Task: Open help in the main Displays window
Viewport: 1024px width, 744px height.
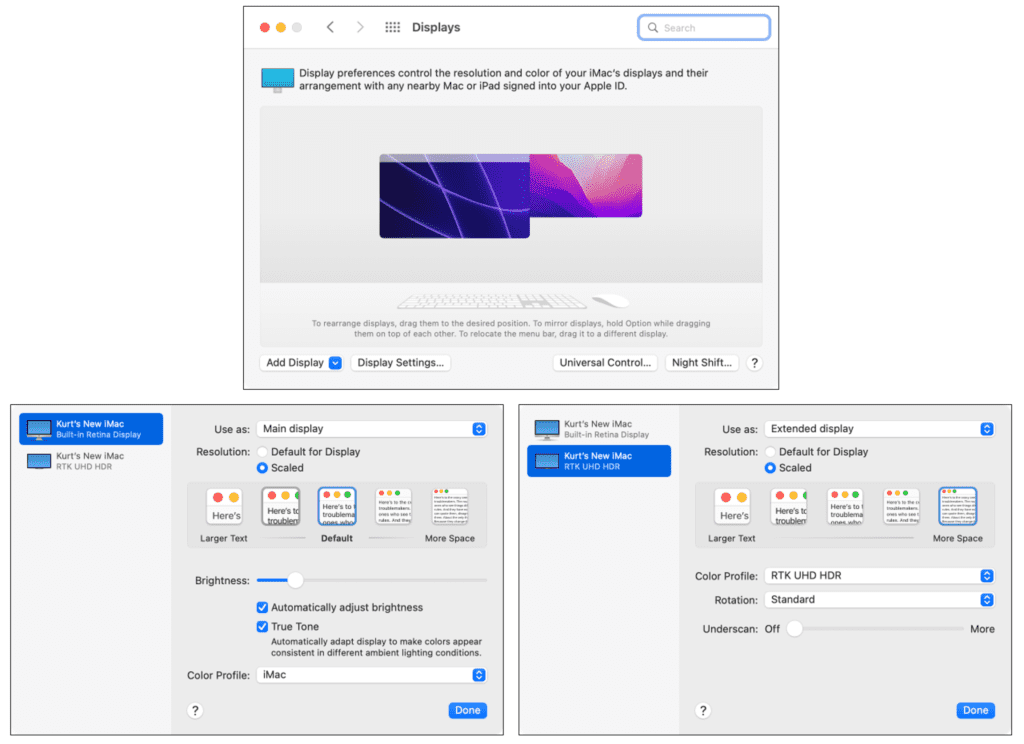Action: [754, 363]
